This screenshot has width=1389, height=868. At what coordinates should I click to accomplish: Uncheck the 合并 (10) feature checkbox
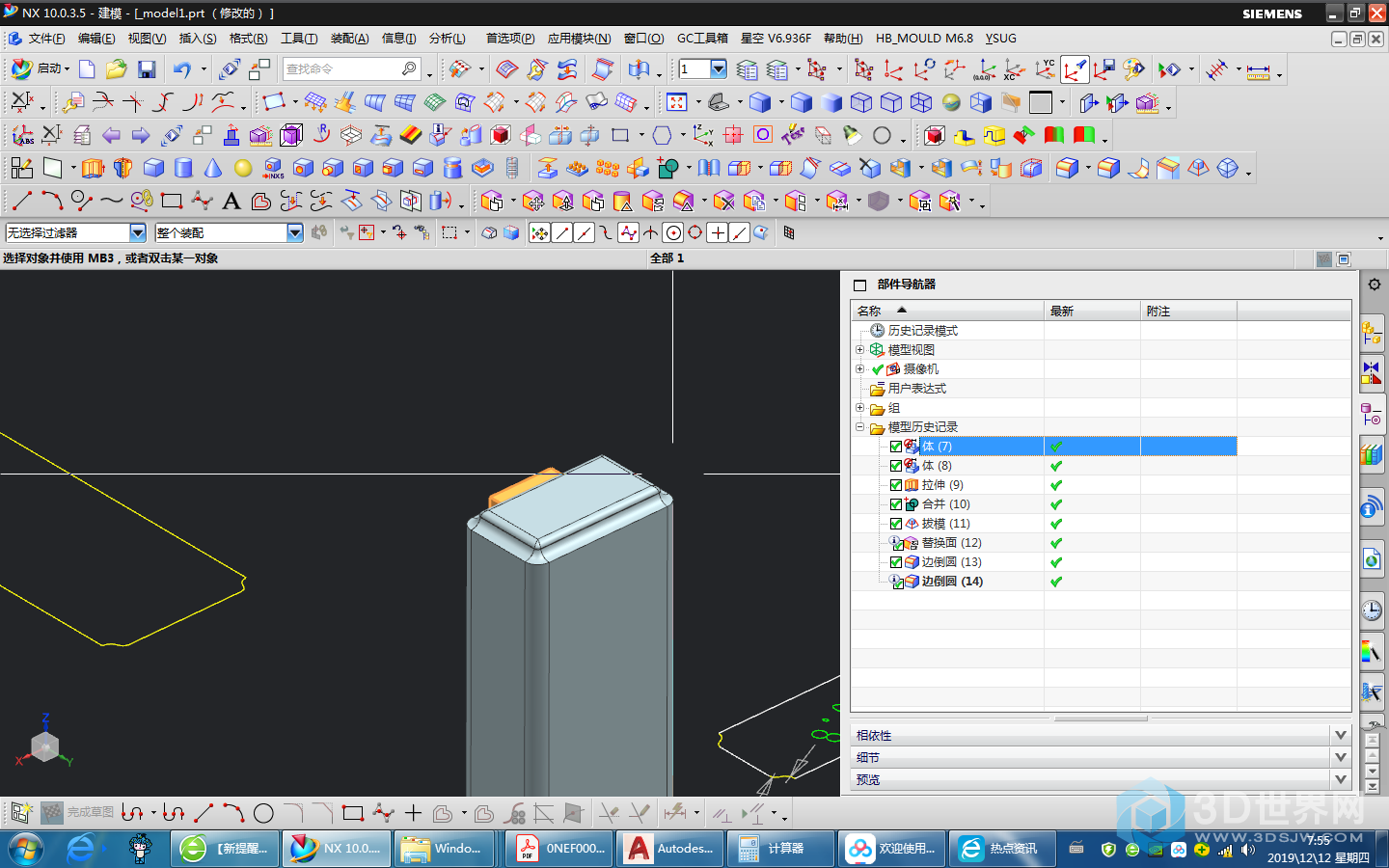[896, 504]
